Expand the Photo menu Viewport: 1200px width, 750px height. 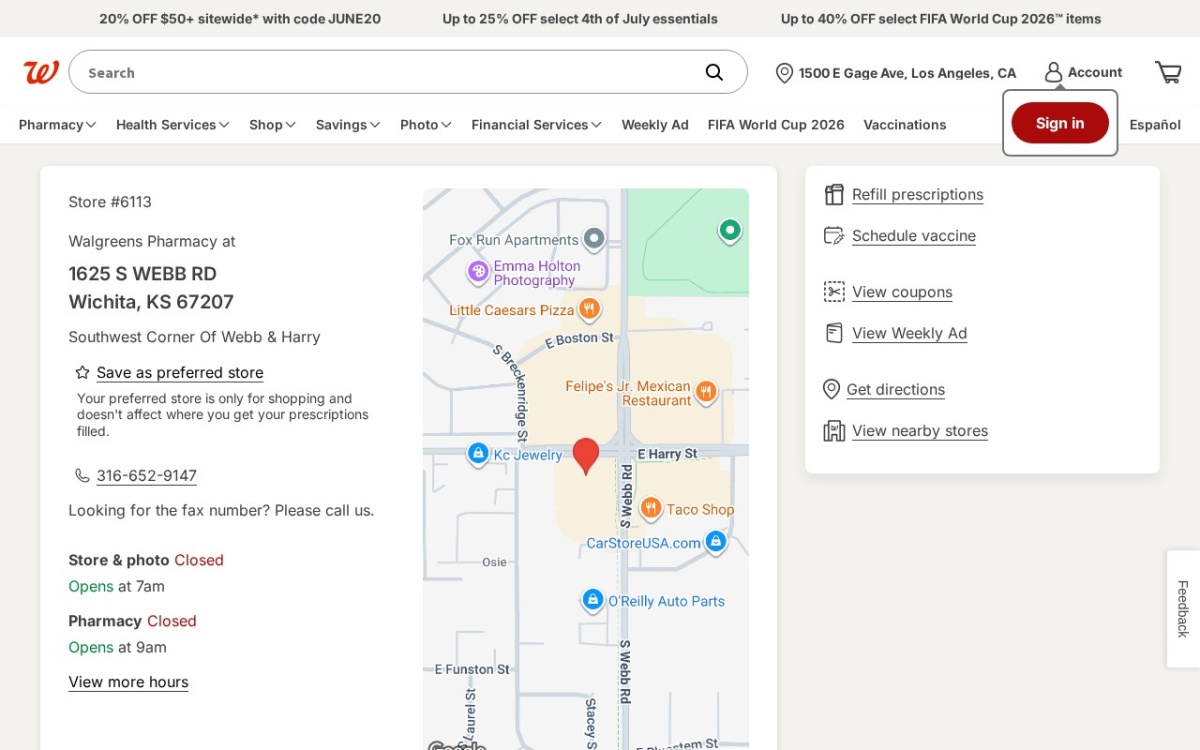(x=425, y=125)
